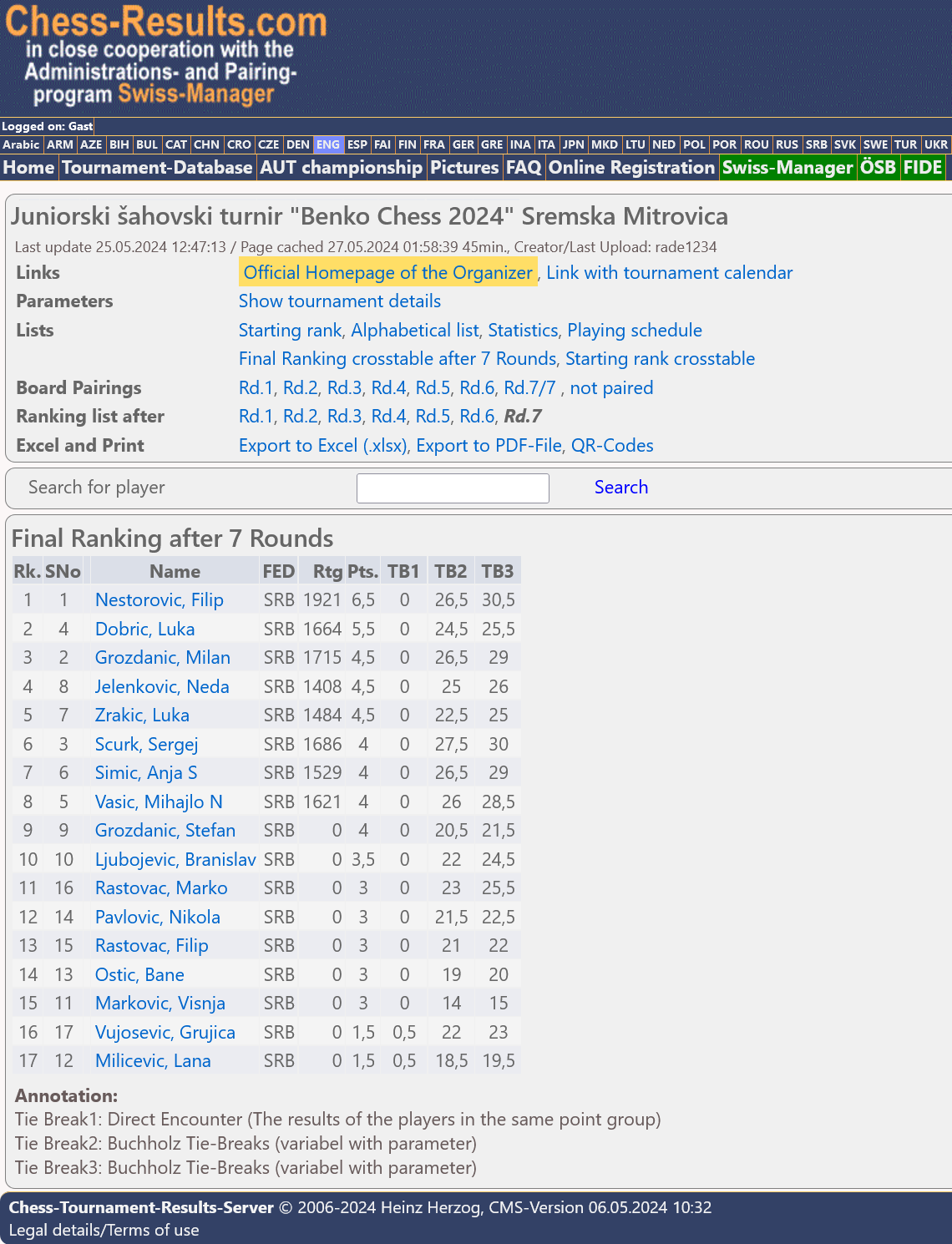Open the AUT championship menu item
Screen dimensions: 952x1244
click(x=341, y=168)
